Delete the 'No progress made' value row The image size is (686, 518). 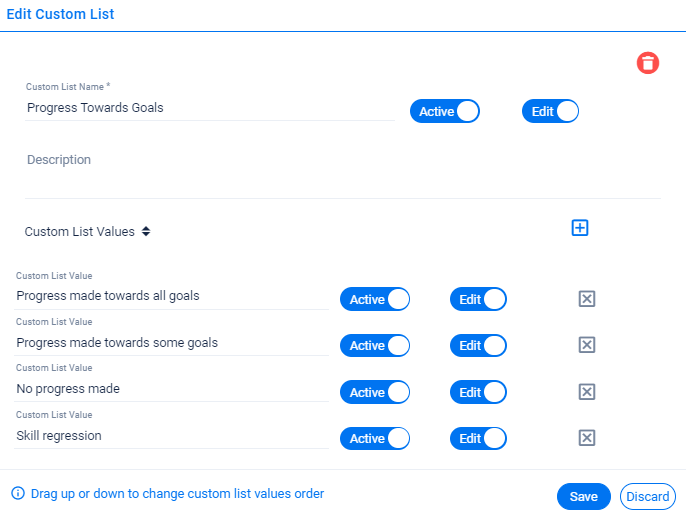coord(587,392)
